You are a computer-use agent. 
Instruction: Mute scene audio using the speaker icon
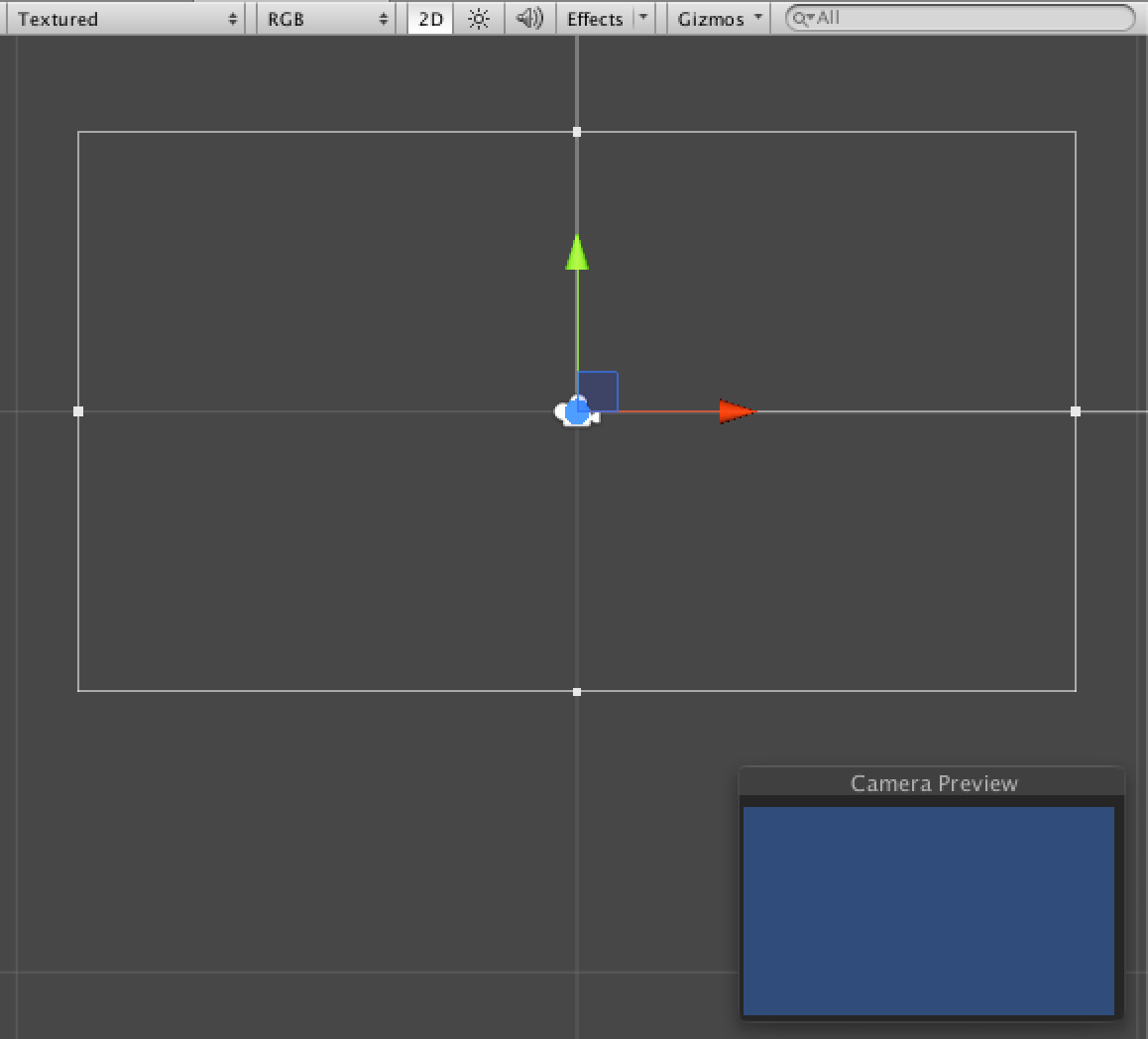pyautogui.click(x=528, y=18)
